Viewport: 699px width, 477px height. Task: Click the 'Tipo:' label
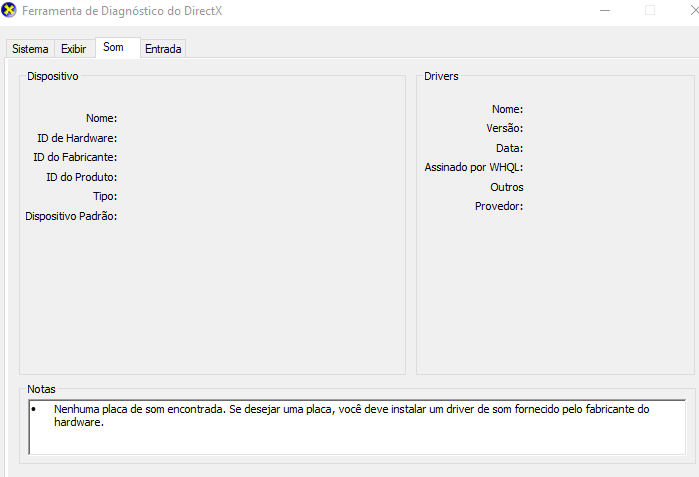(x=105, y=196)
